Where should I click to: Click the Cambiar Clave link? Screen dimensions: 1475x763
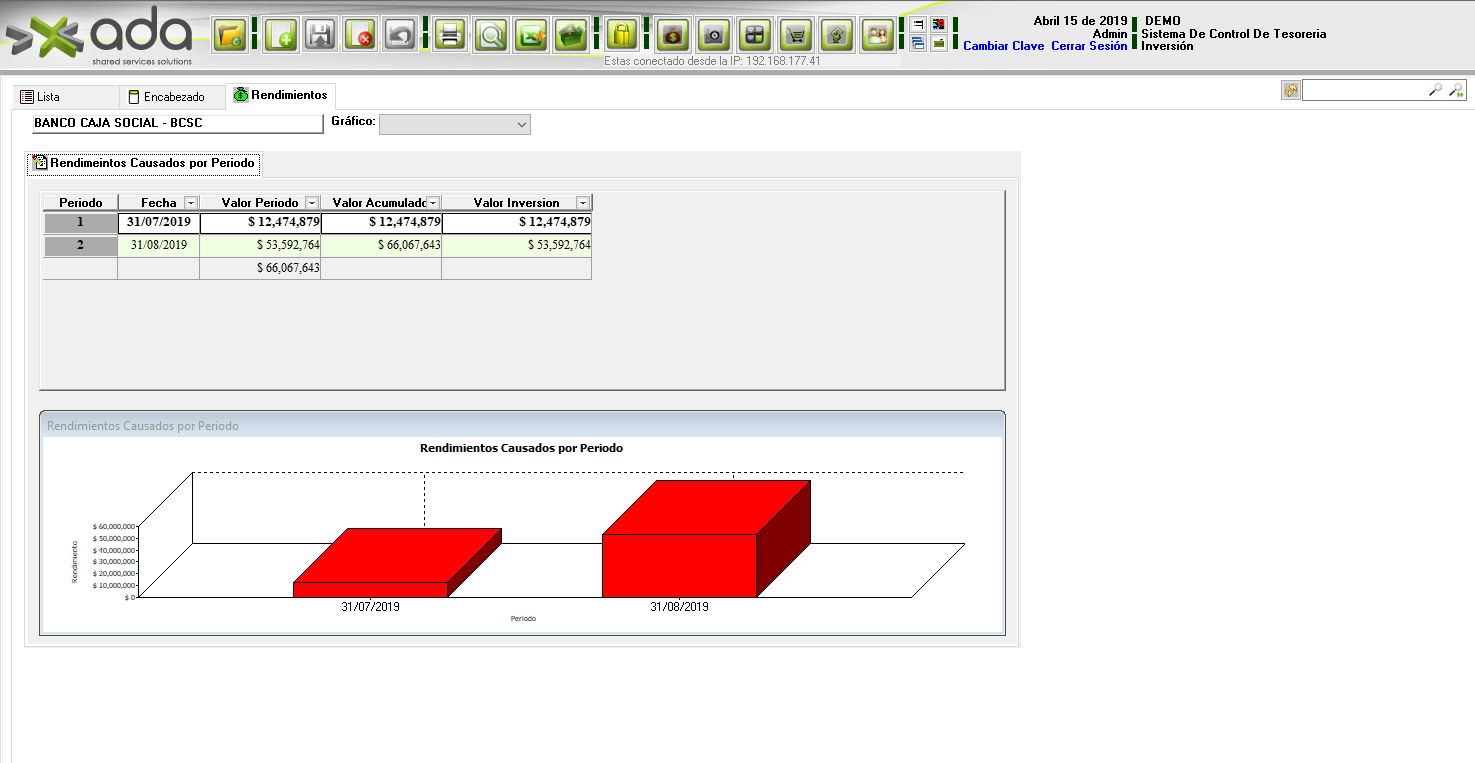(x=1003, y=46)
